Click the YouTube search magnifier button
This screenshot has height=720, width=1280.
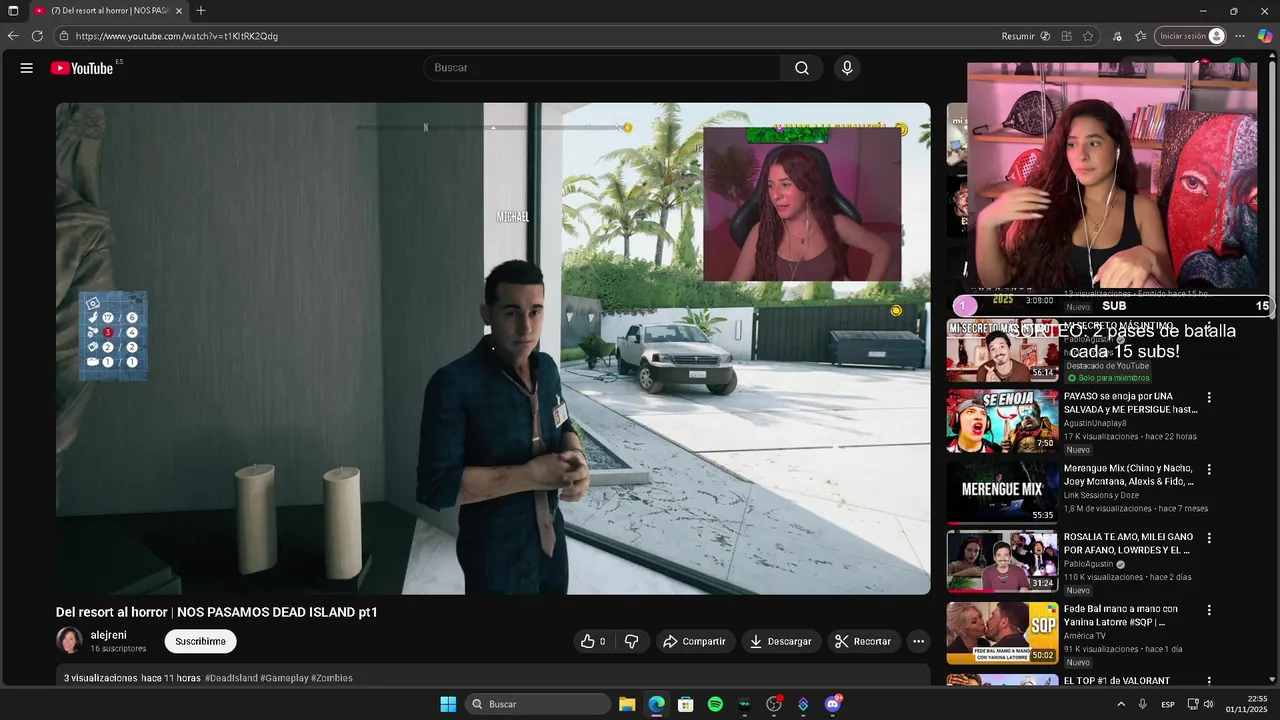pyautogui.click(x=802, y=68)
